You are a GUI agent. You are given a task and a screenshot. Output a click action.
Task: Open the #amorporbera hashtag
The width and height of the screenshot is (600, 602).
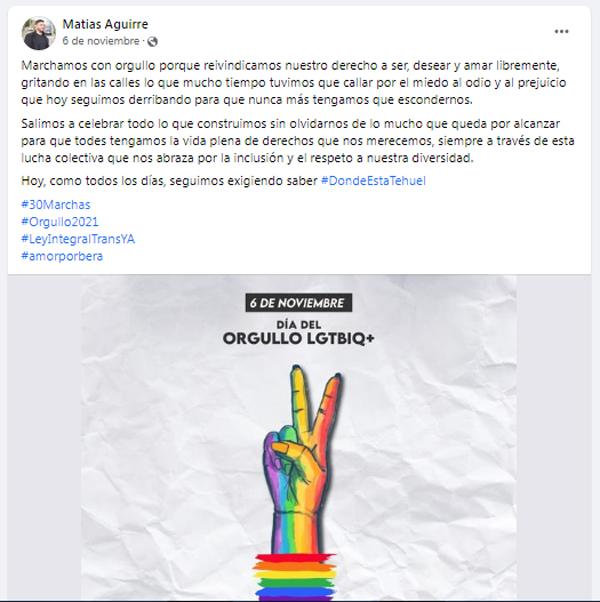62,256
